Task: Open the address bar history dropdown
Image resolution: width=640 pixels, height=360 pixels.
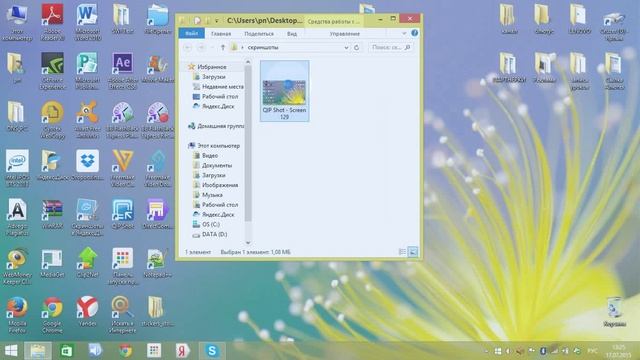Action: [x=346, y=47]
